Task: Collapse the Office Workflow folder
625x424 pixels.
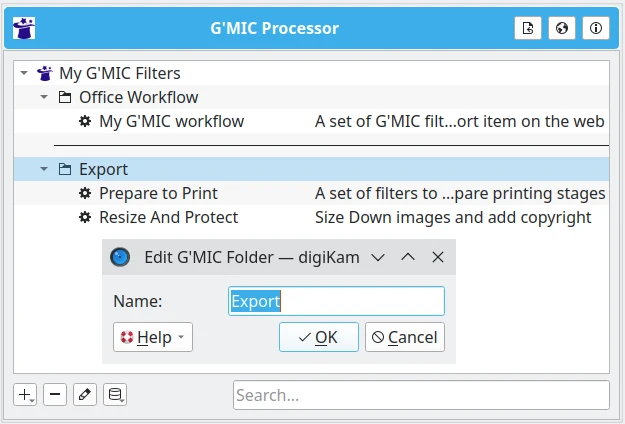Action: tap(44, 97)
